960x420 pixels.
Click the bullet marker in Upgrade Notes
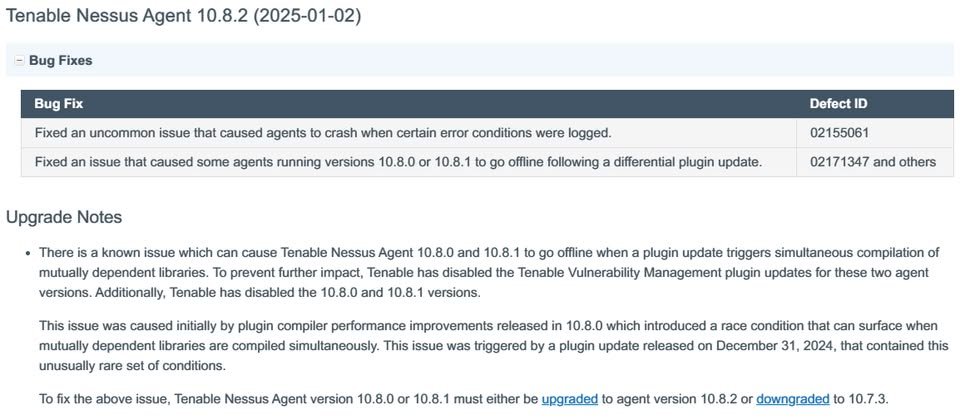[29, 253]
